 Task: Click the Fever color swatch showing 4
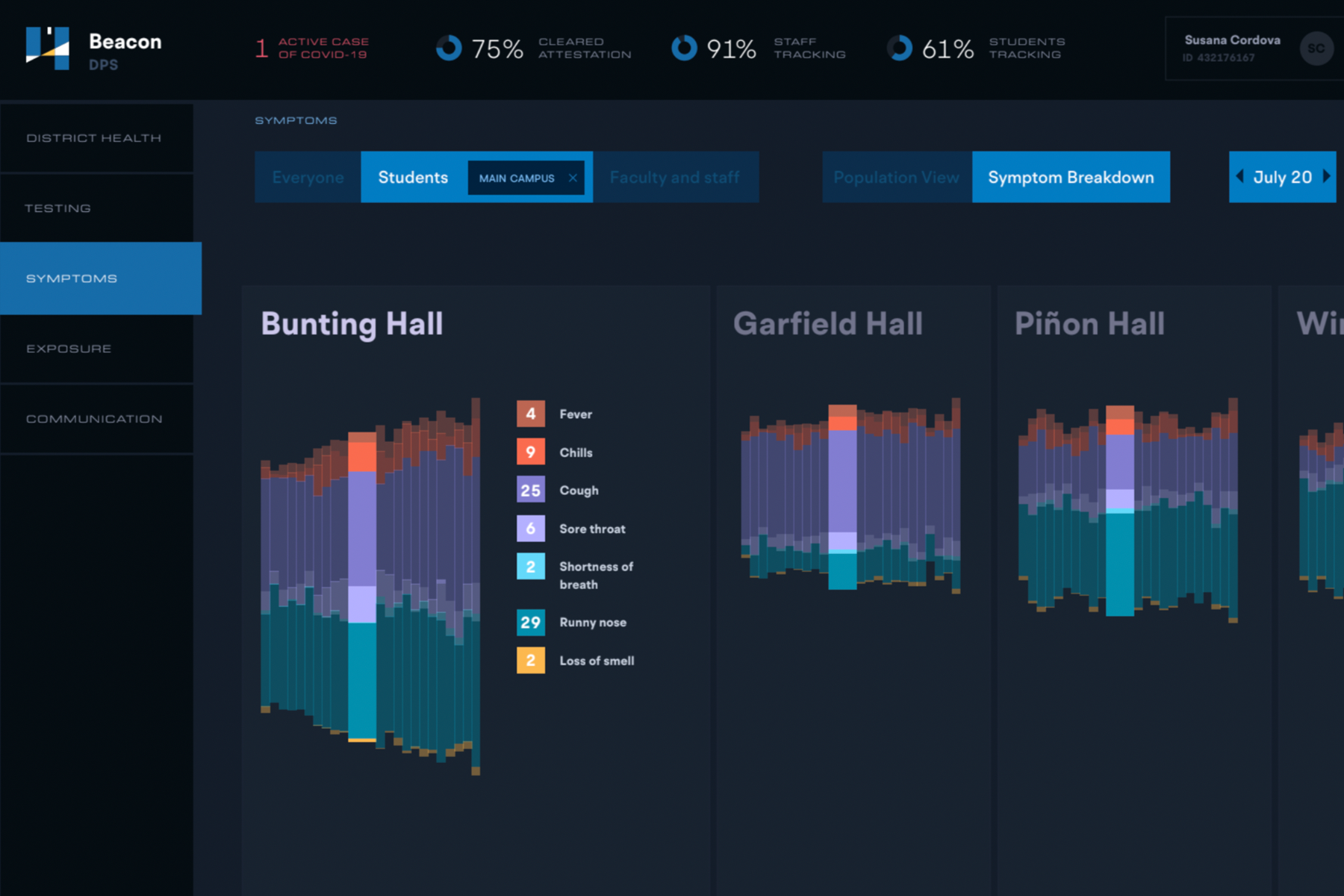click(531, 414)
